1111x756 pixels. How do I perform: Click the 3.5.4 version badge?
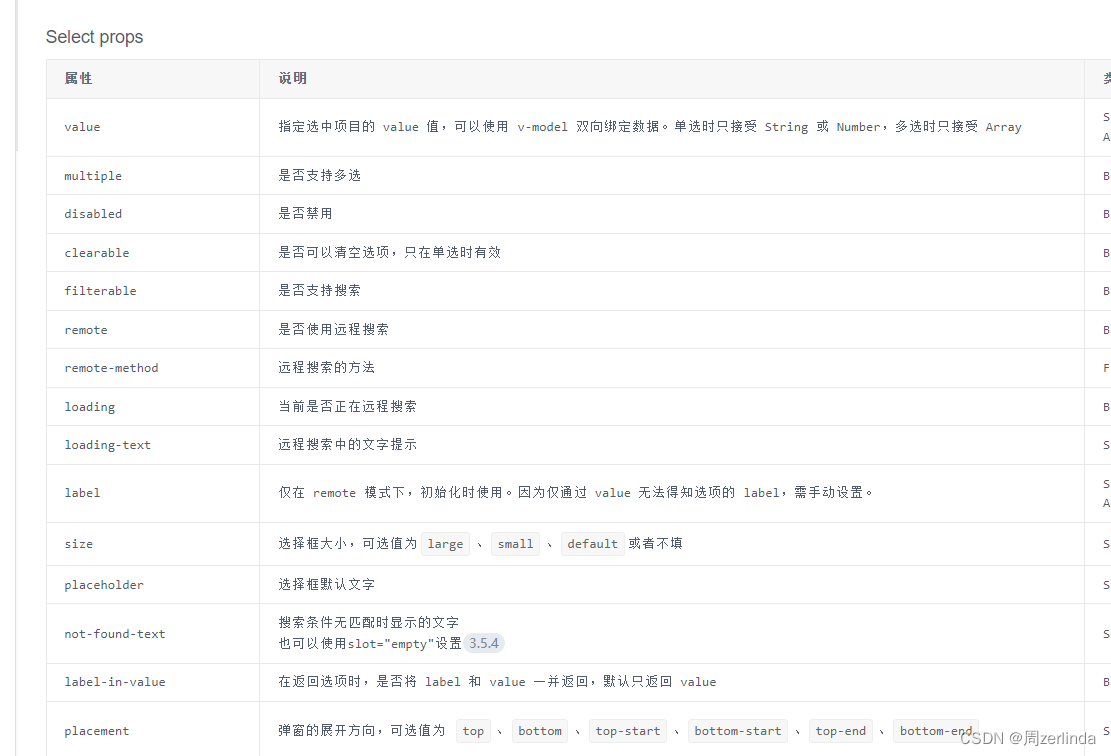(x=484, y=643)
